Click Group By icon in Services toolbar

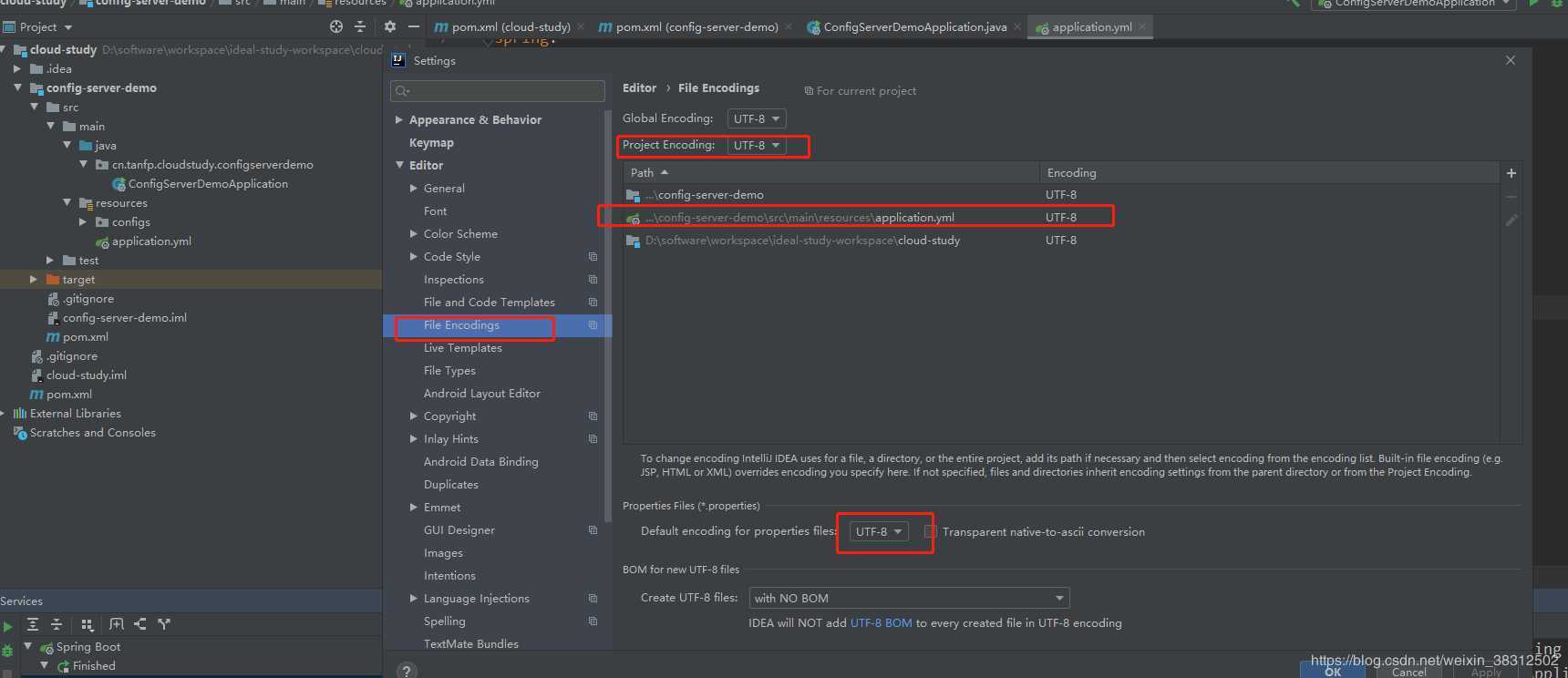pyautogui.click(x=88, y=624)
